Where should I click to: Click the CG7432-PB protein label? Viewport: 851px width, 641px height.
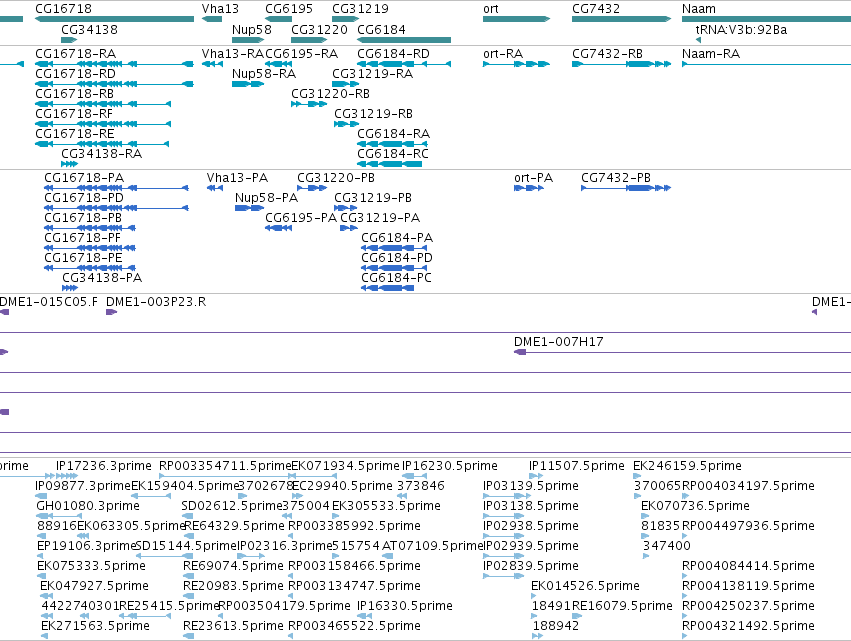click(616, 178)
